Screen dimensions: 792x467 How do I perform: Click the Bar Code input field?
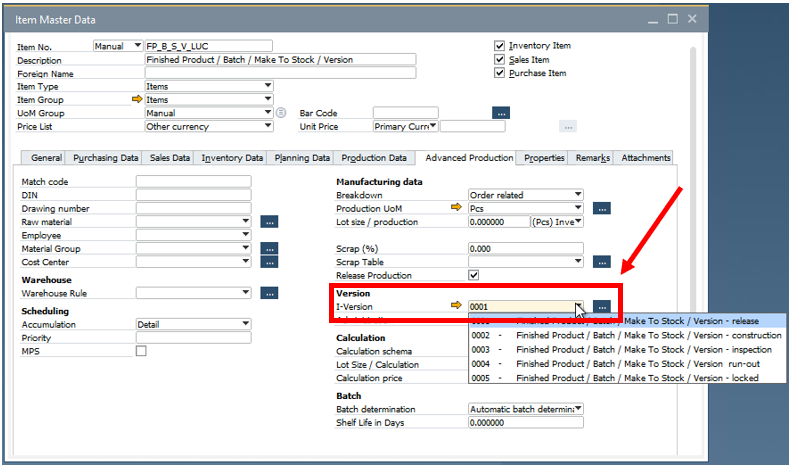click(x=406, y=113)
